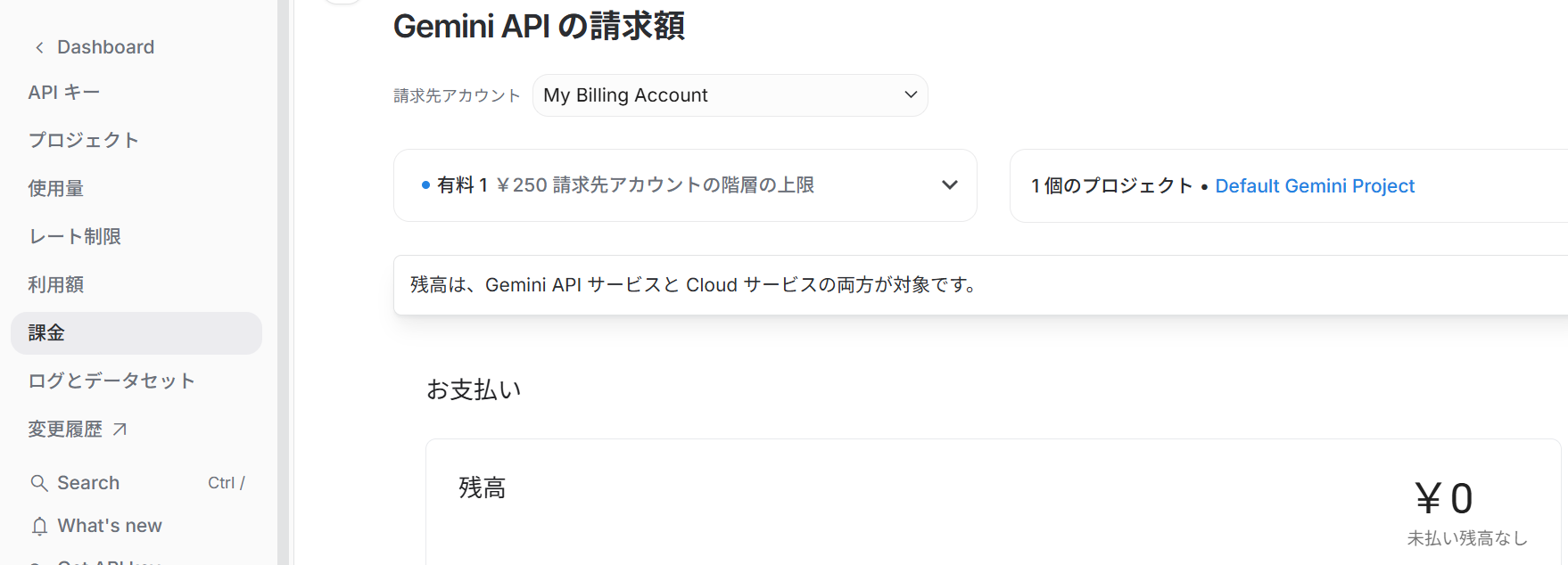Click the Search magnifier icon
Viewport: 1568px width, 565px height.
(x=39, y=483)
